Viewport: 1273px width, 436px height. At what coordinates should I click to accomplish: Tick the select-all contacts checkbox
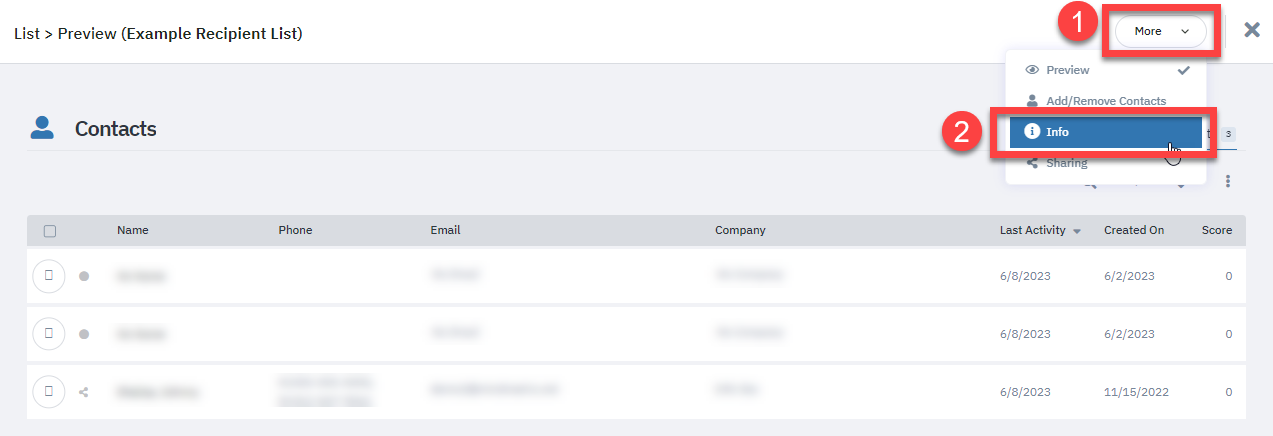50,231
